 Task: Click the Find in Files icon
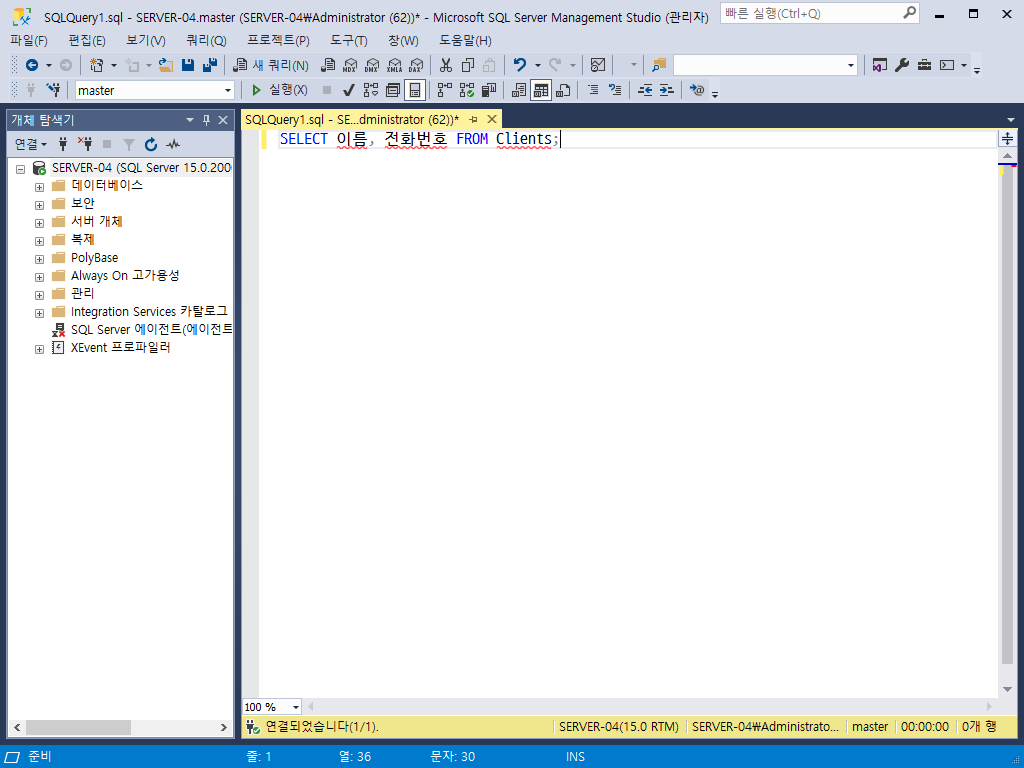[659, 65]
